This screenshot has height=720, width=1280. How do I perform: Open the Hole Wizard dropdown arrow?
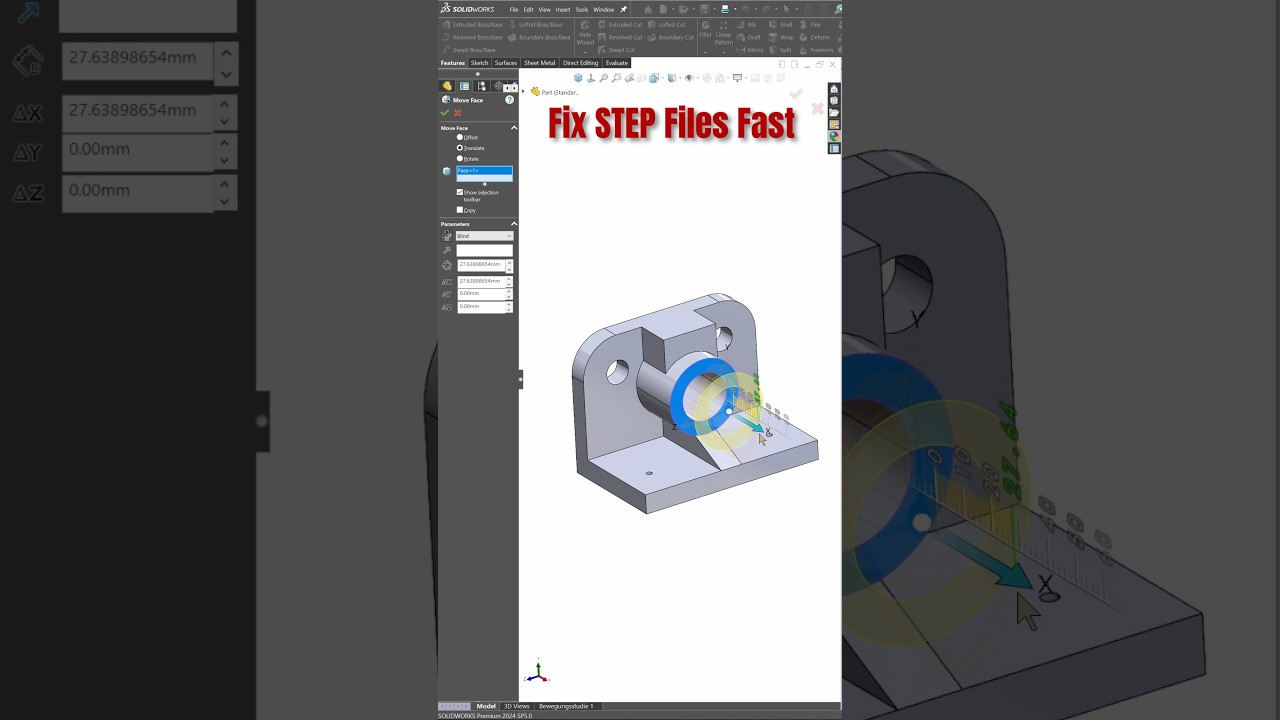pos(585,52)
